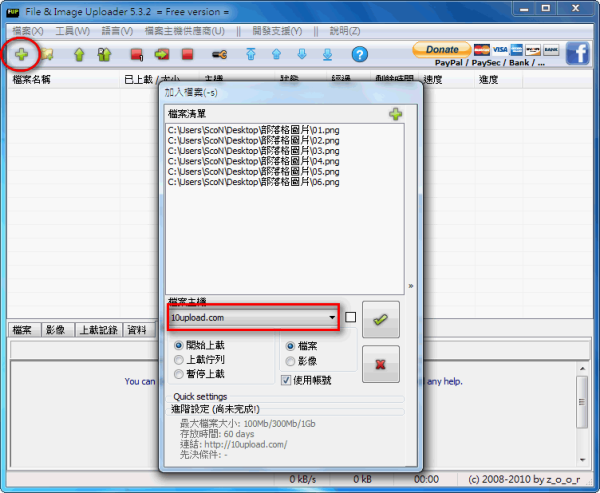This screenshot has height=493, width=600.
Task: Click the green plus Add files toolbar icon
Action: (x=21, y=55)
